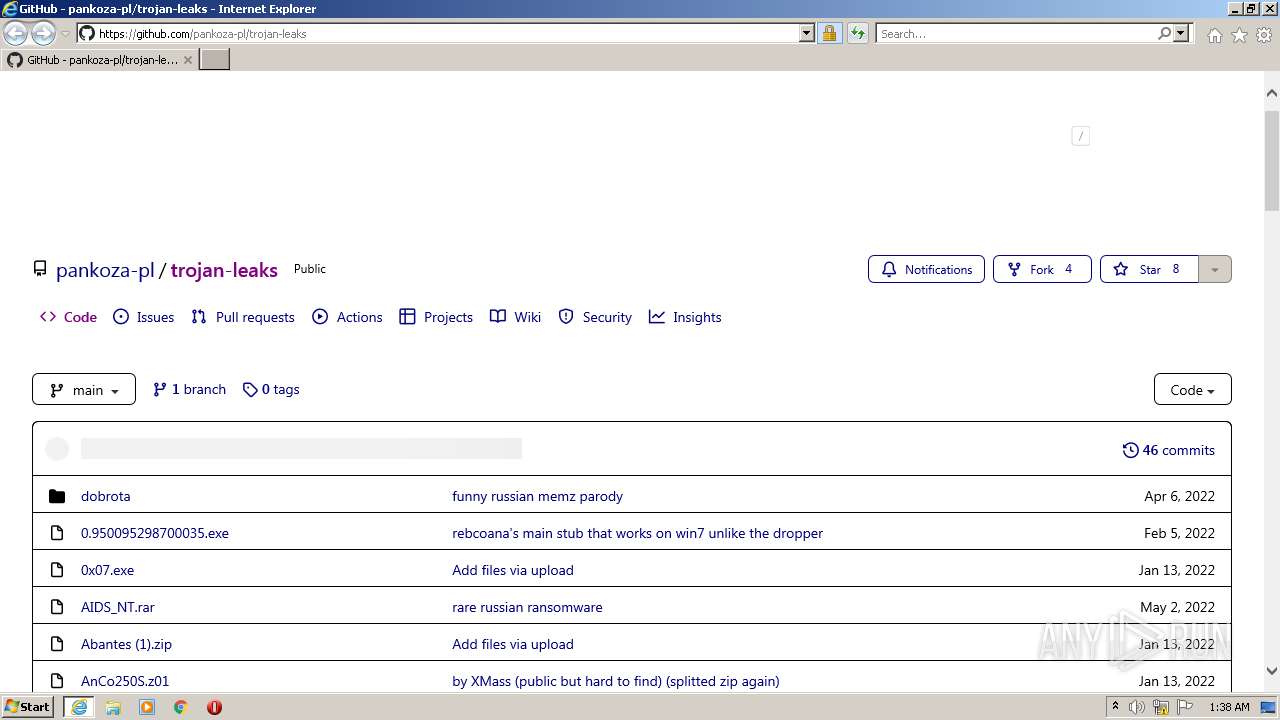Switch to the Projects tab
Viewport: 1280px width, 720px height.
436,317
